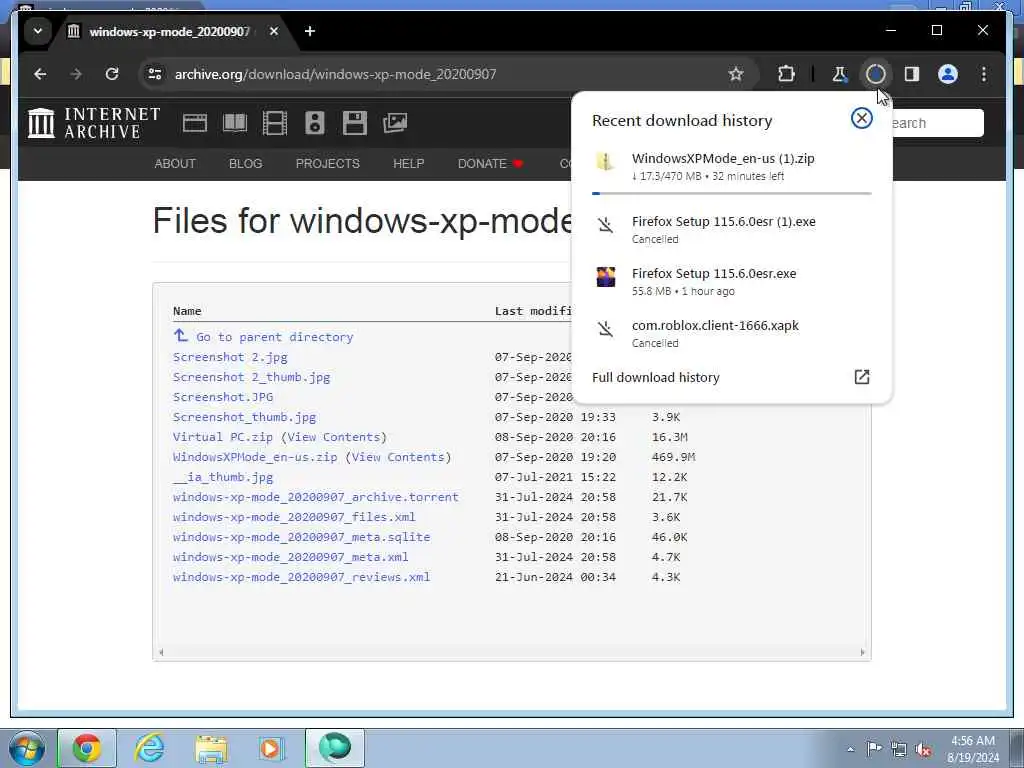Open Windows Explorer from taskbar
Image resolution: width=1024 pixels, height=768 pixels.
(x=211, y=748)
